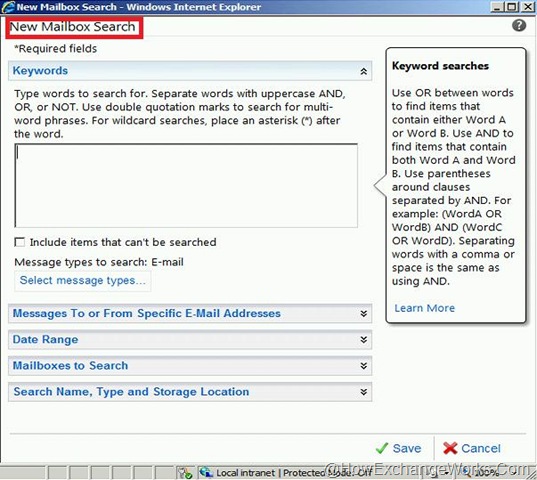Screen dimensions: 537x480
Task: Minimize the Internet Explorer window
Action: [497, 7]
